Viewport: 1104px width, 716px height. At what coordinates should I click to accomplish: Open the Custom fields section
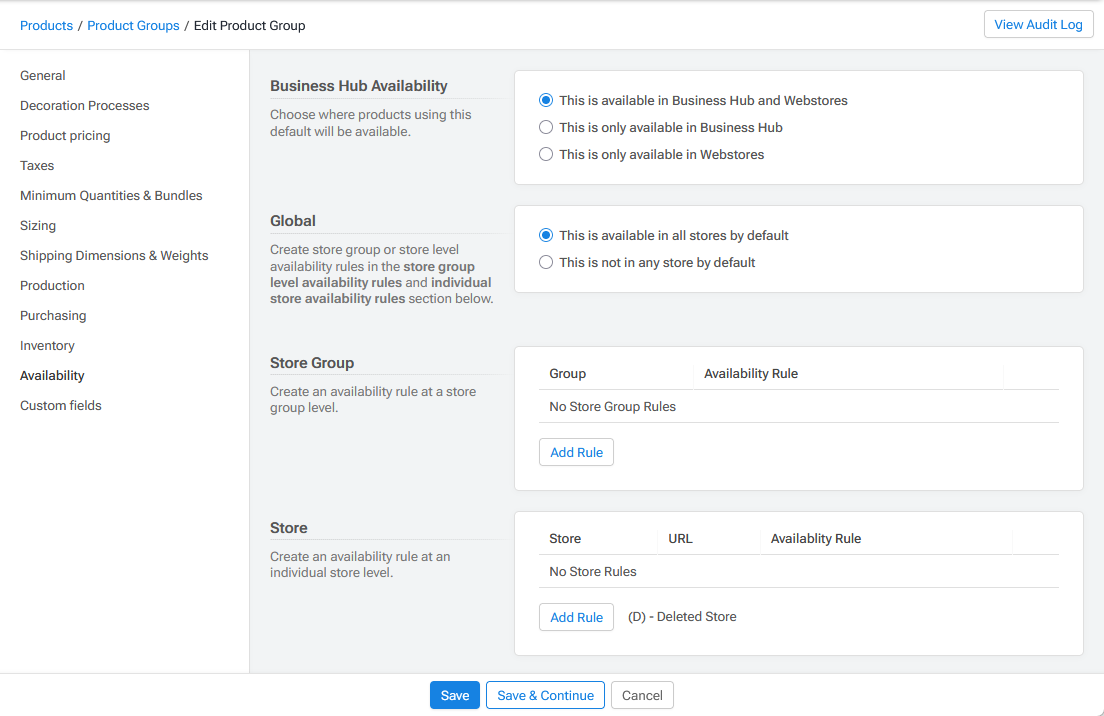tap(60, 405)
